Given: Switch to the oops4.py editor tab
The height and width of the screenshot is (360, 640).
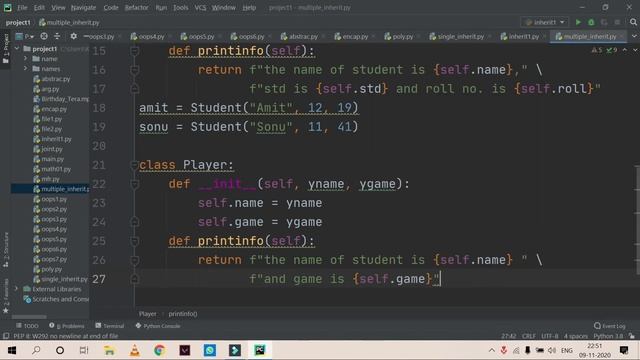Looking at the screenshot, I should [x=148, y=36].
